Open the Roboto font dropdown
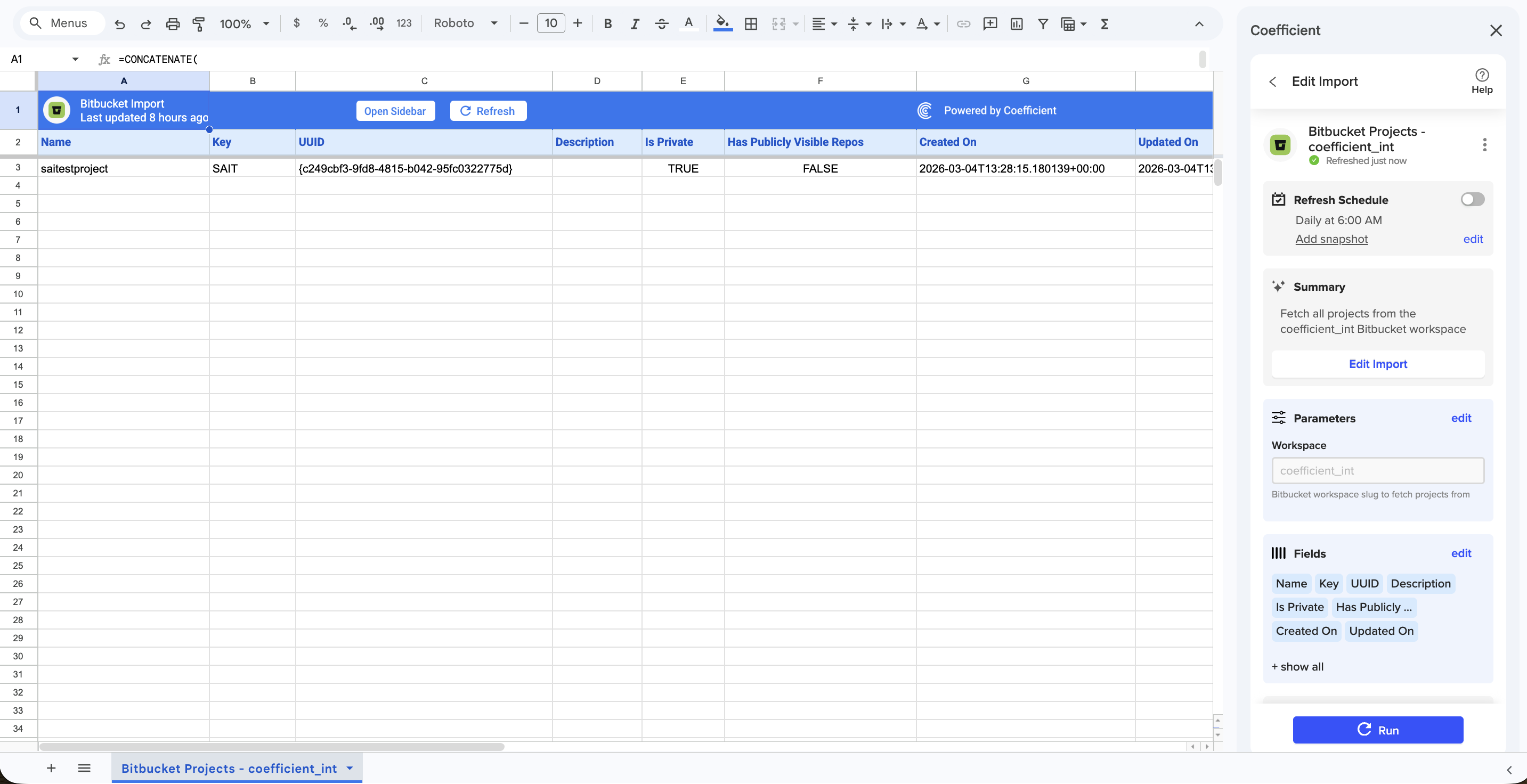 [465, 24]
